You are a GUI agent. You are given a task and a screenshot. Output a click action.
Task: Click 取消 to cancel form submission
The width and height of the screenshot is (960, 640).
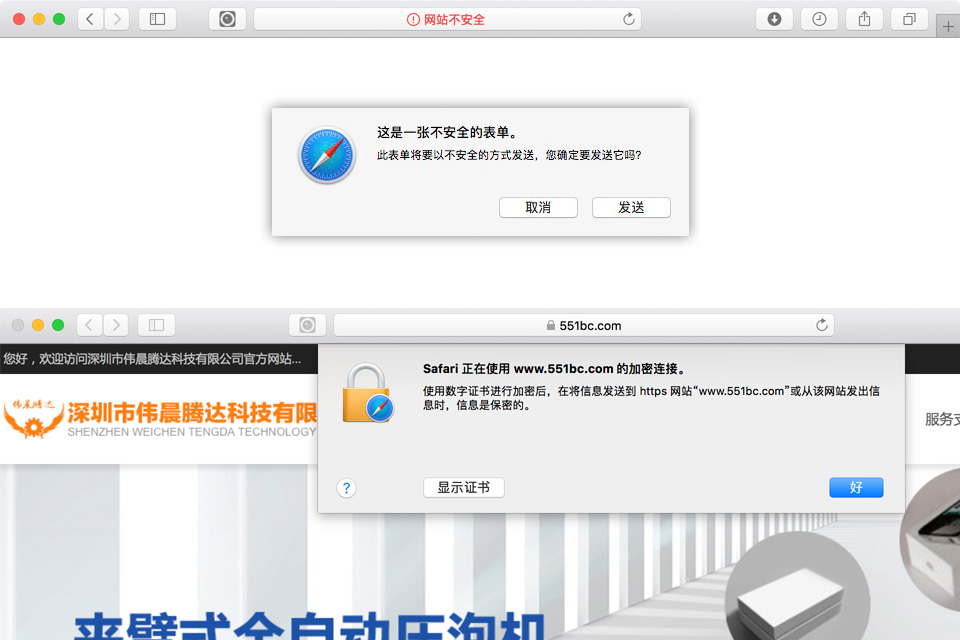[x=538, y=207]
